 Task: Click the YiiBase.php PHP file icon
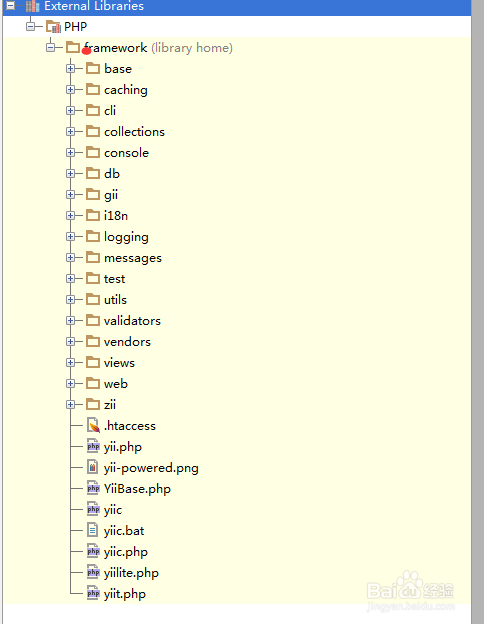click(x=93, y=488)
